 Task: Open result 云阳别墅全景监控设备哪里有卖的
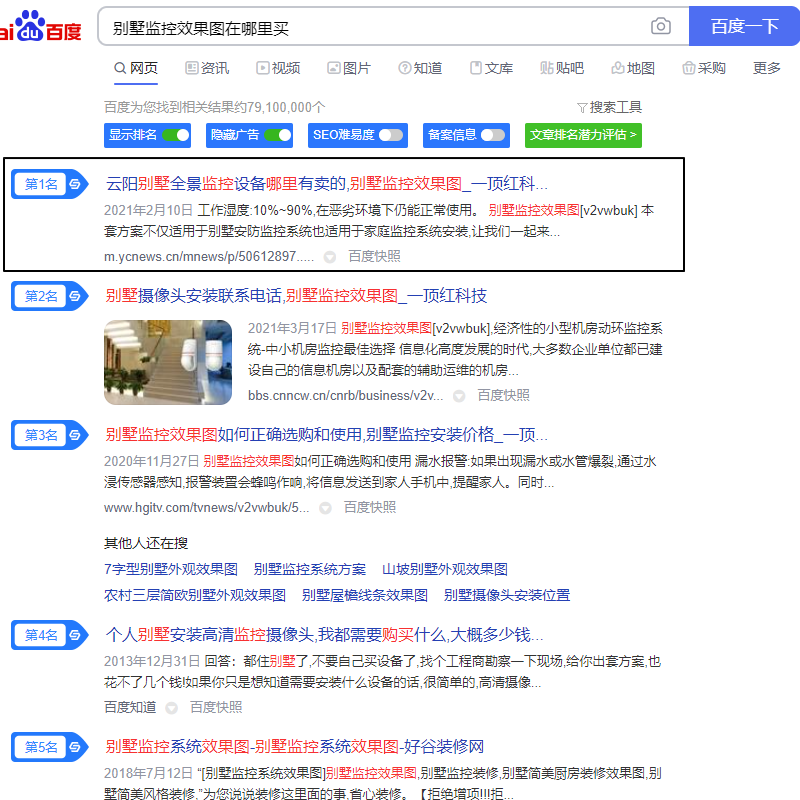(x=327, y=184)
